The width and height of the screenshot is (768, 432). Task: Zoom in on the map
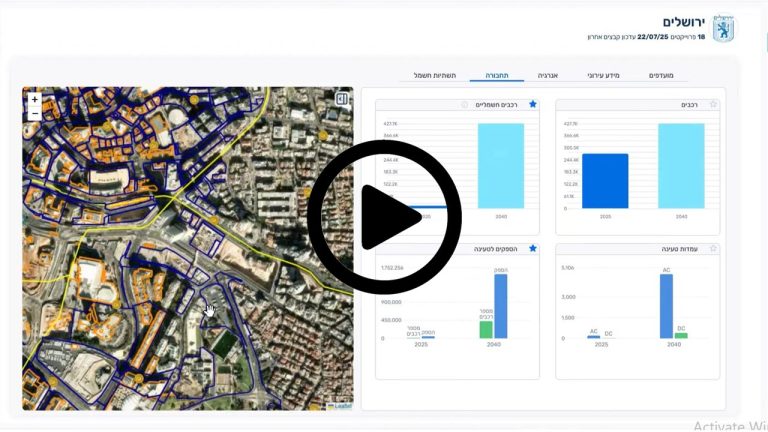pos(34,100)
